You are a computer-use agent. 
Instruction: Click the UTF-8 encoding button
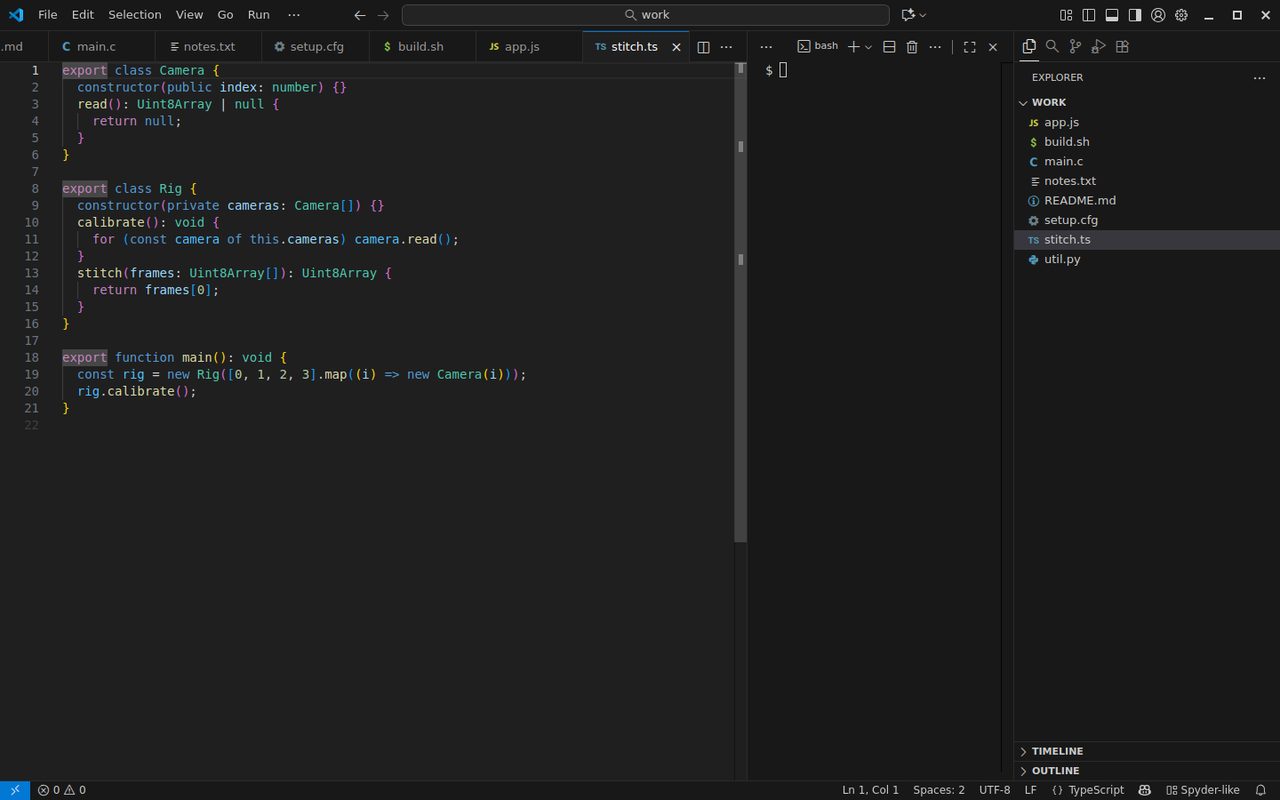pyautogui.click(x=995, y=790)
